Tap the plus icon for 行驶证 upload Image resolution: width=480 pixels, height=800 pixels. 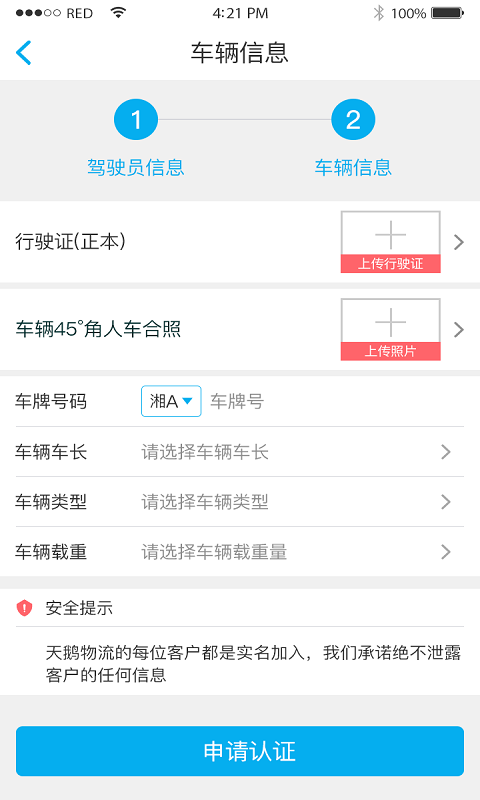coord(390,235)
